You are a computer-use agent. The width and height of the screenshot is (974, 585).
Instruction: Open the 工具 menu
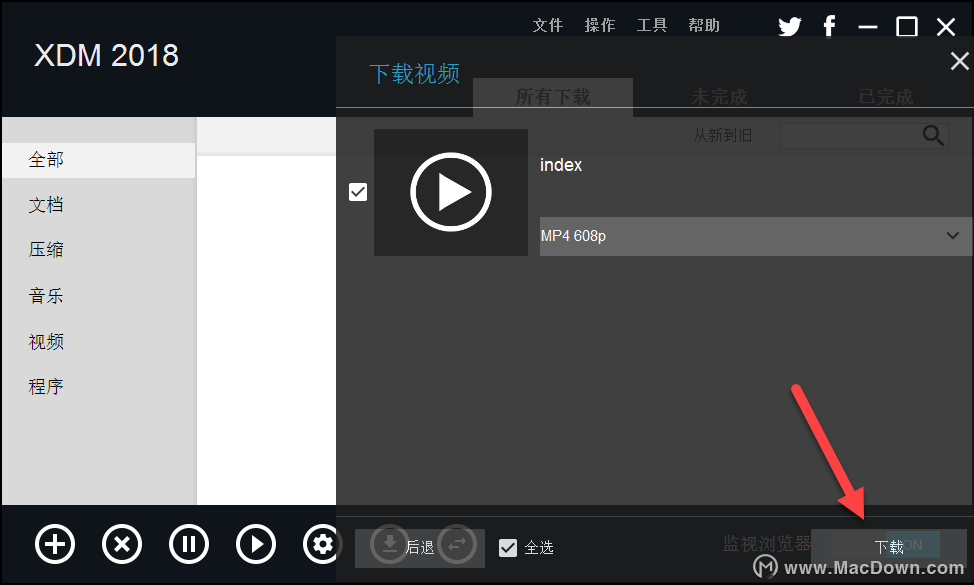652,25
